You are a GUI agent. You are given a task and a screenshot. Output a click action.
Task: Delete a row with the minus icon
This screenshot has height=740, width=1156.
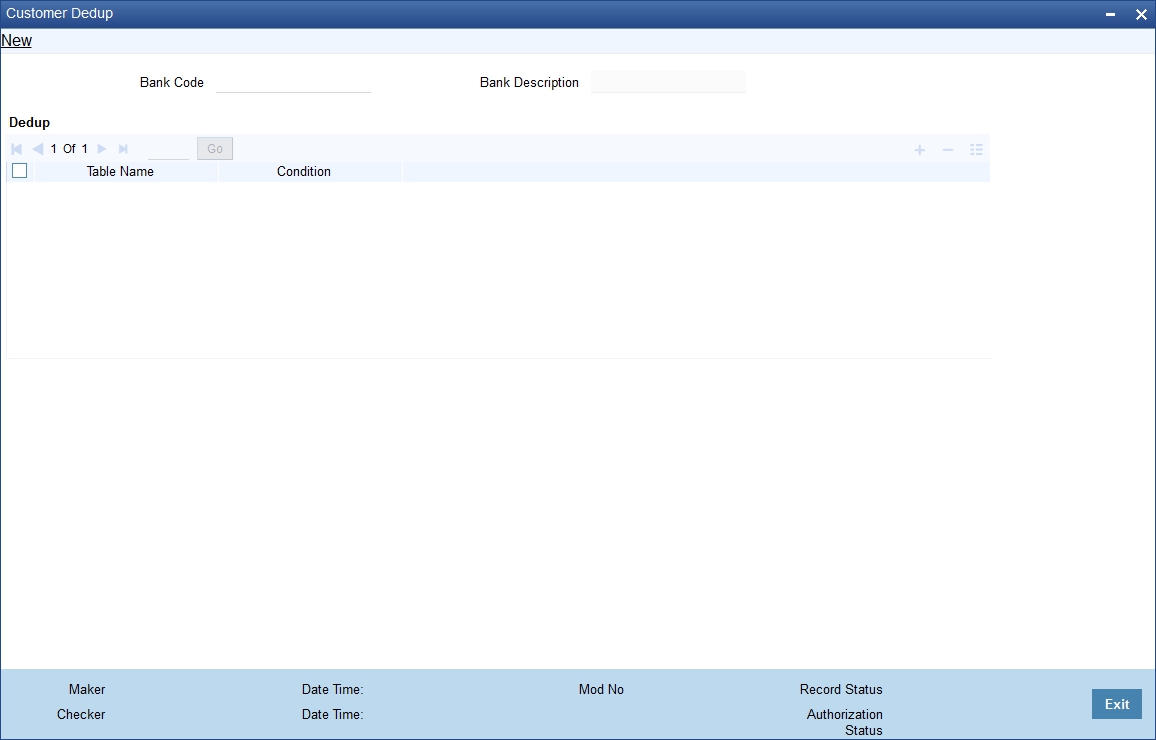[947, 150]
